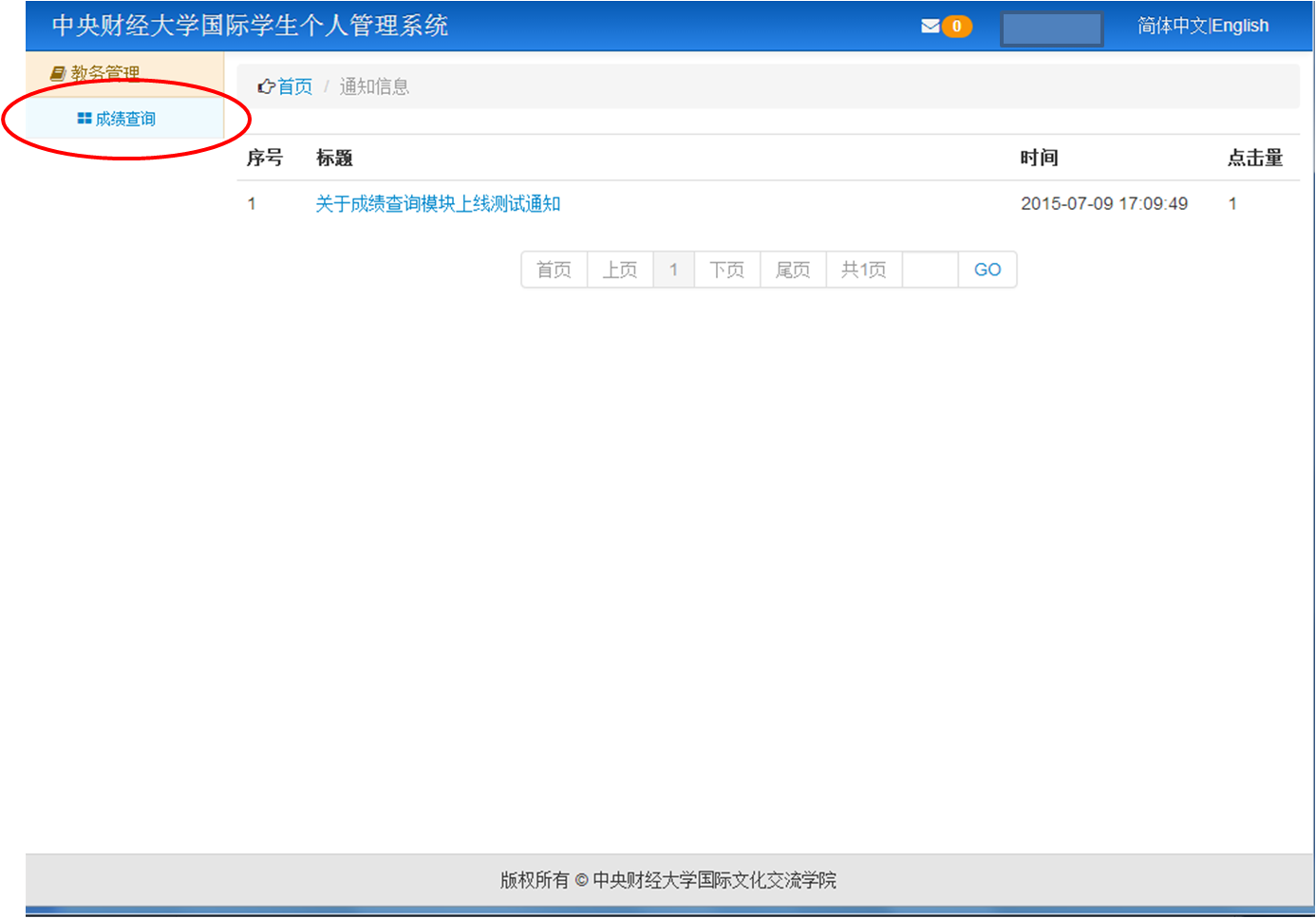Screen dimensions: 1316x918
Task: Click the 时间 column header
Action: [x=1039, y=158]
